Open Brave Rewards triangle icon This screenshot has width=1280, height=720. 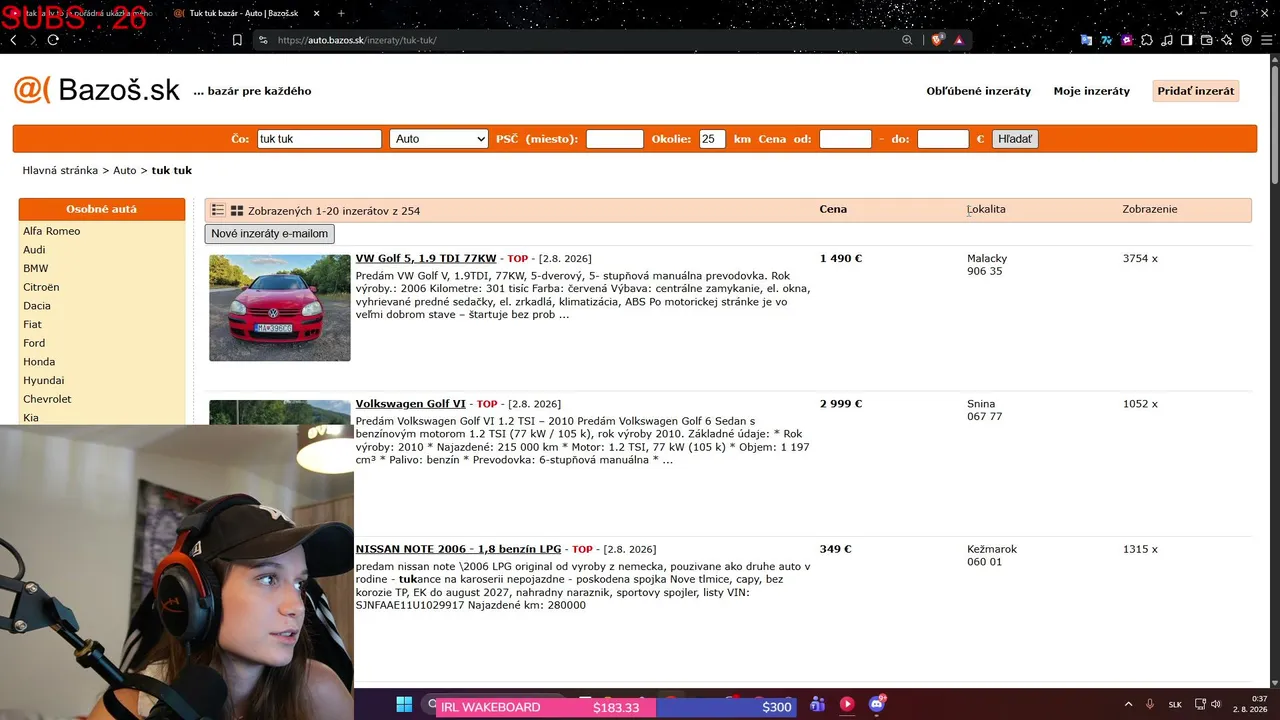[x=959, y=40]
